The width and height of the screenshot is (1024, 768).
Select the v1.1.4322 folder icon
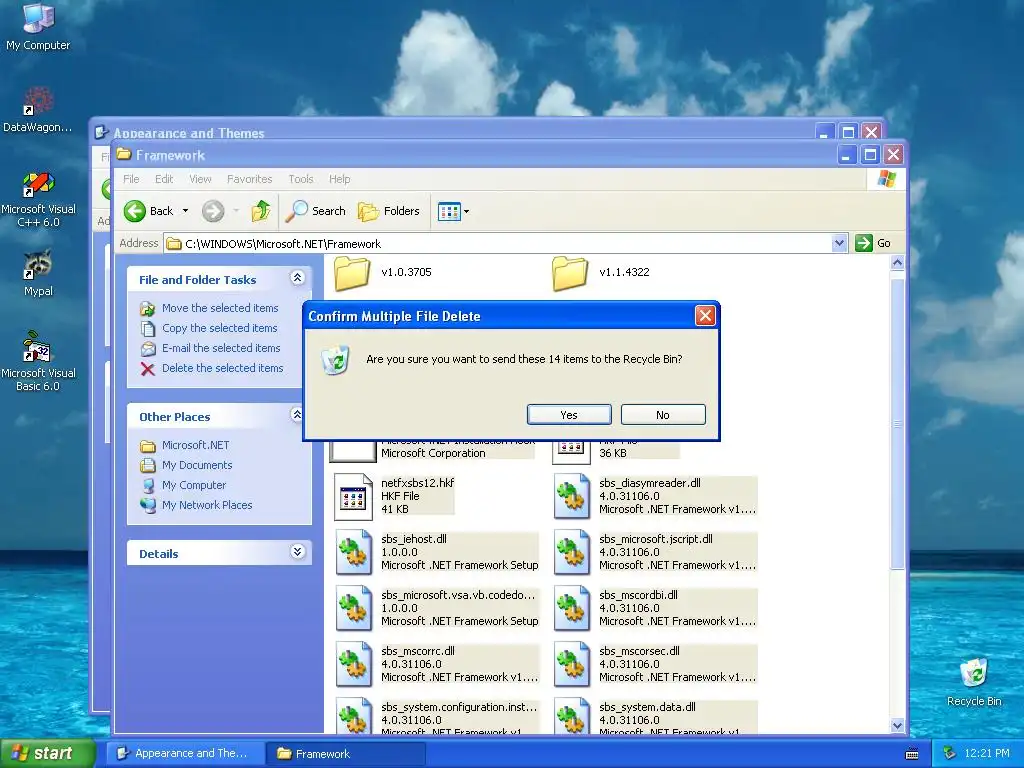[571, 274]
